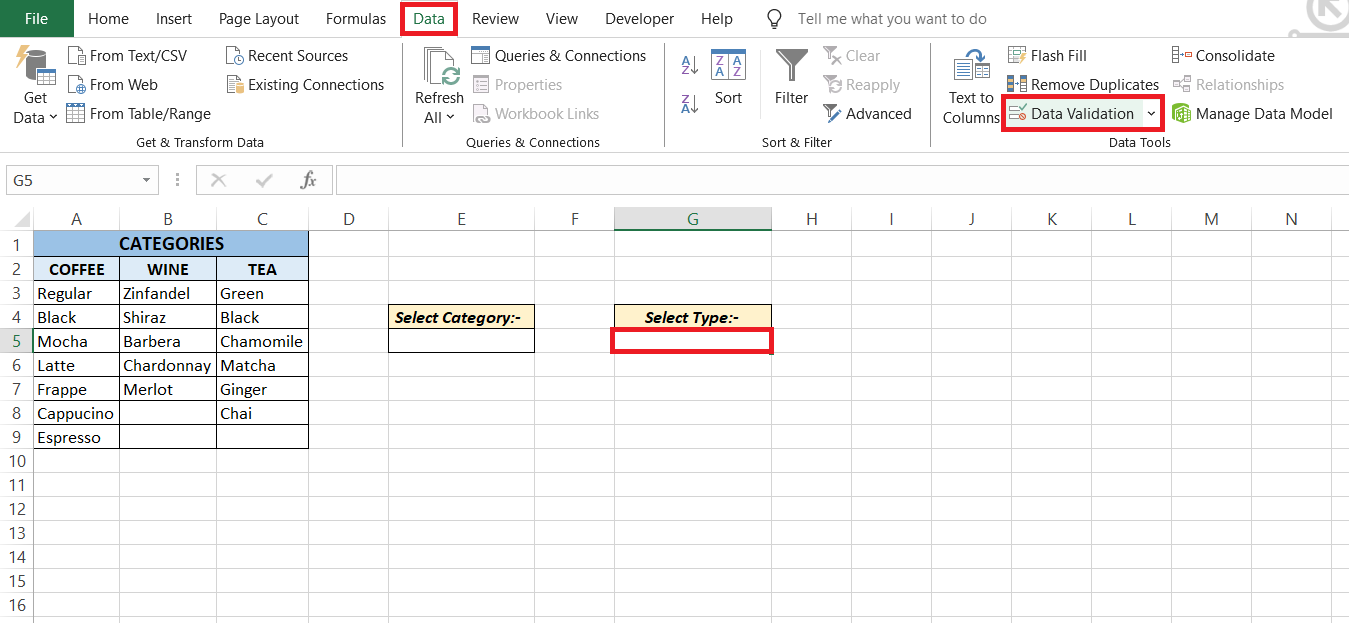Click the COFFEE column heading cell
This screenshot has width=1349, height=623.
coord(76,269)
